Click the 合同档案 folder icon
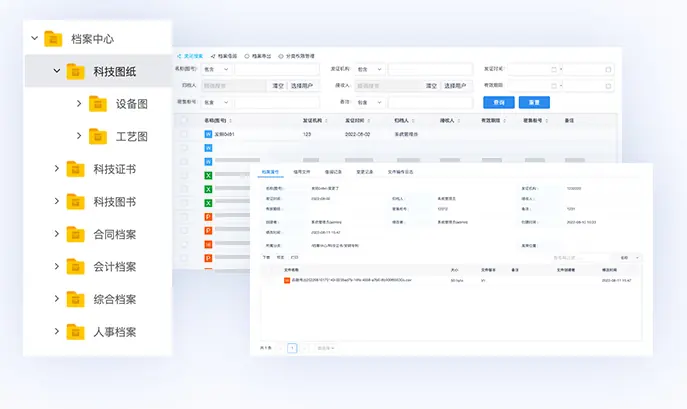This screenshot has height=409, width=687. 77,234
